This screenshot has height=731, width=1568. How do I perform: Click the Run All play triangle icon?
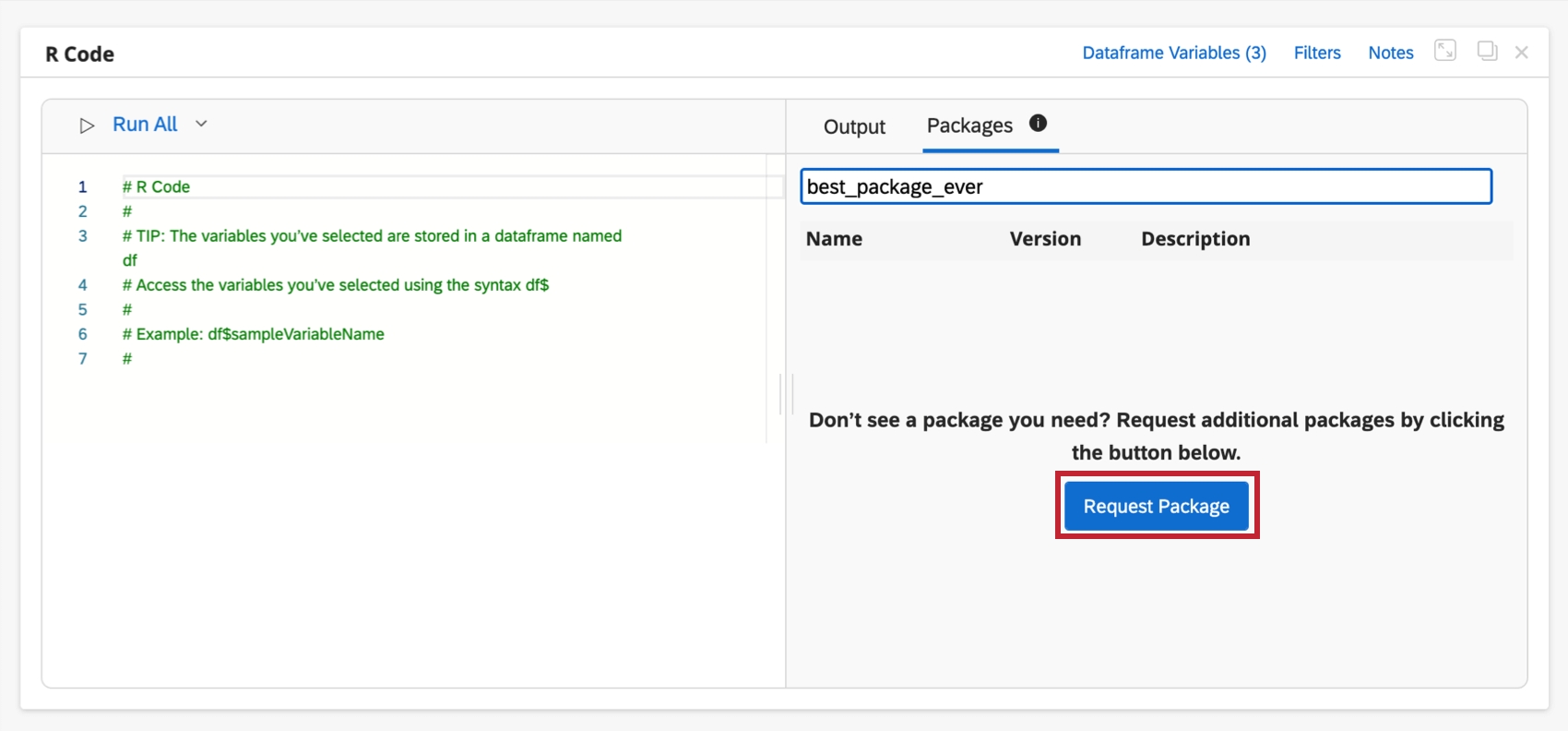coord(87,126)
